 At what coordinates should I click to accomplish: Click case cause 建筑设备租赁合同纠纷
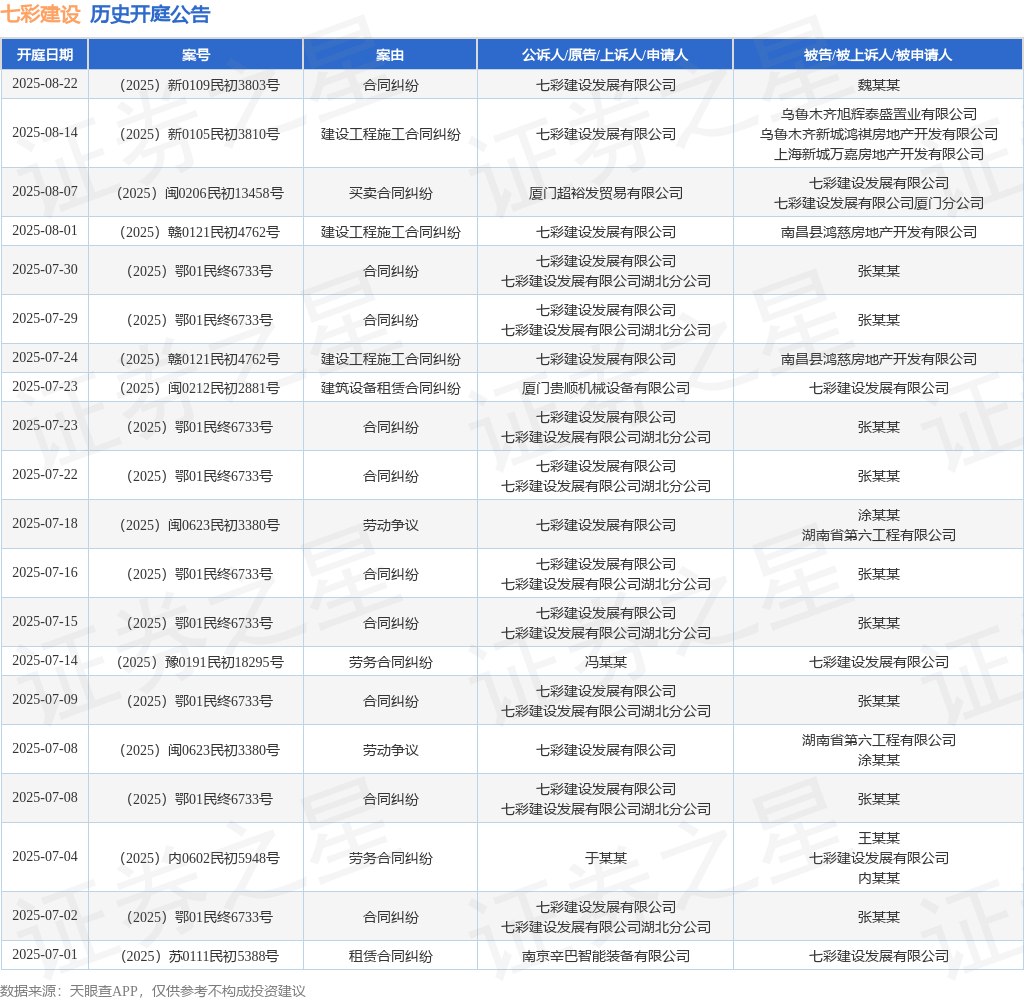391,388
